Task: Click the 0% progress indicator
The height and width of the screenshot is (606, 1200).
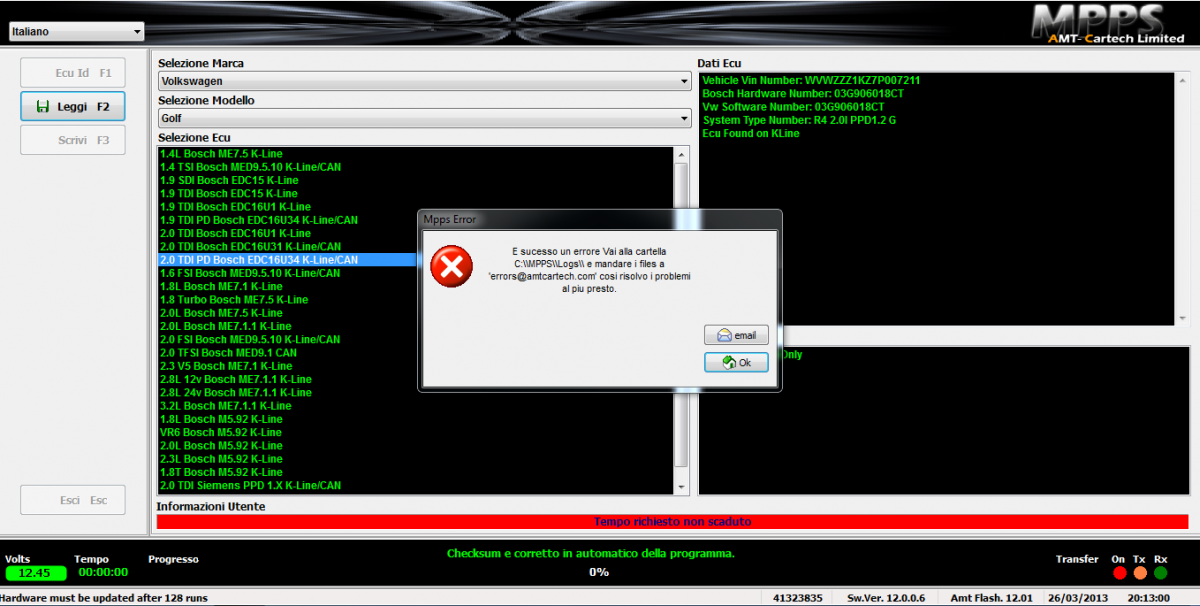Action: (x=598, y=572)
